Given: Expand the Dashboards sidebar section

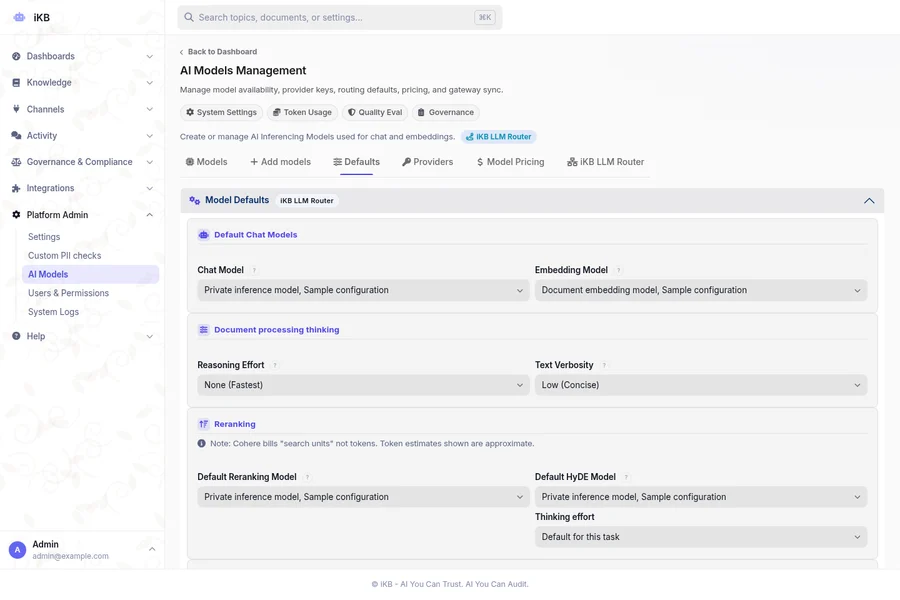Looking at the screenshot, I should [x=149, y=56].
